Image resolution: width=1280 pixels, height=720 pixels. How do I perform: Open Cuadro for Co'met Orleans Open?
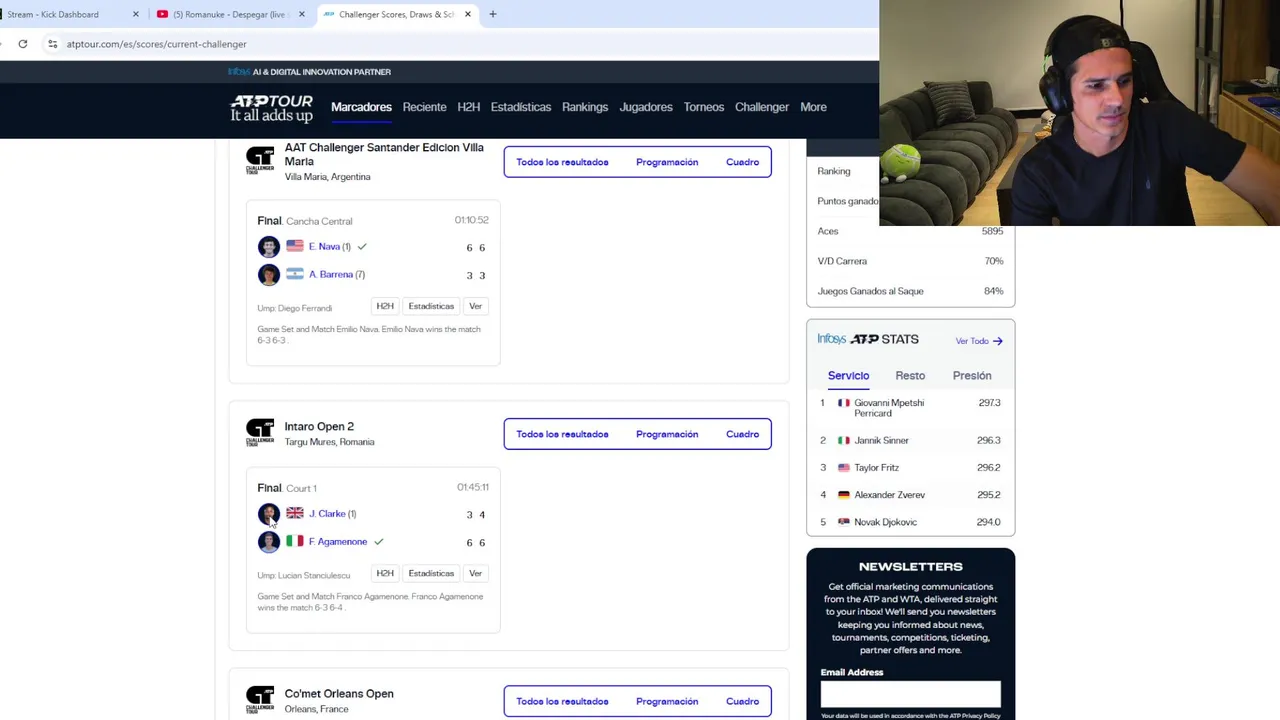click(x=742, y=701)
